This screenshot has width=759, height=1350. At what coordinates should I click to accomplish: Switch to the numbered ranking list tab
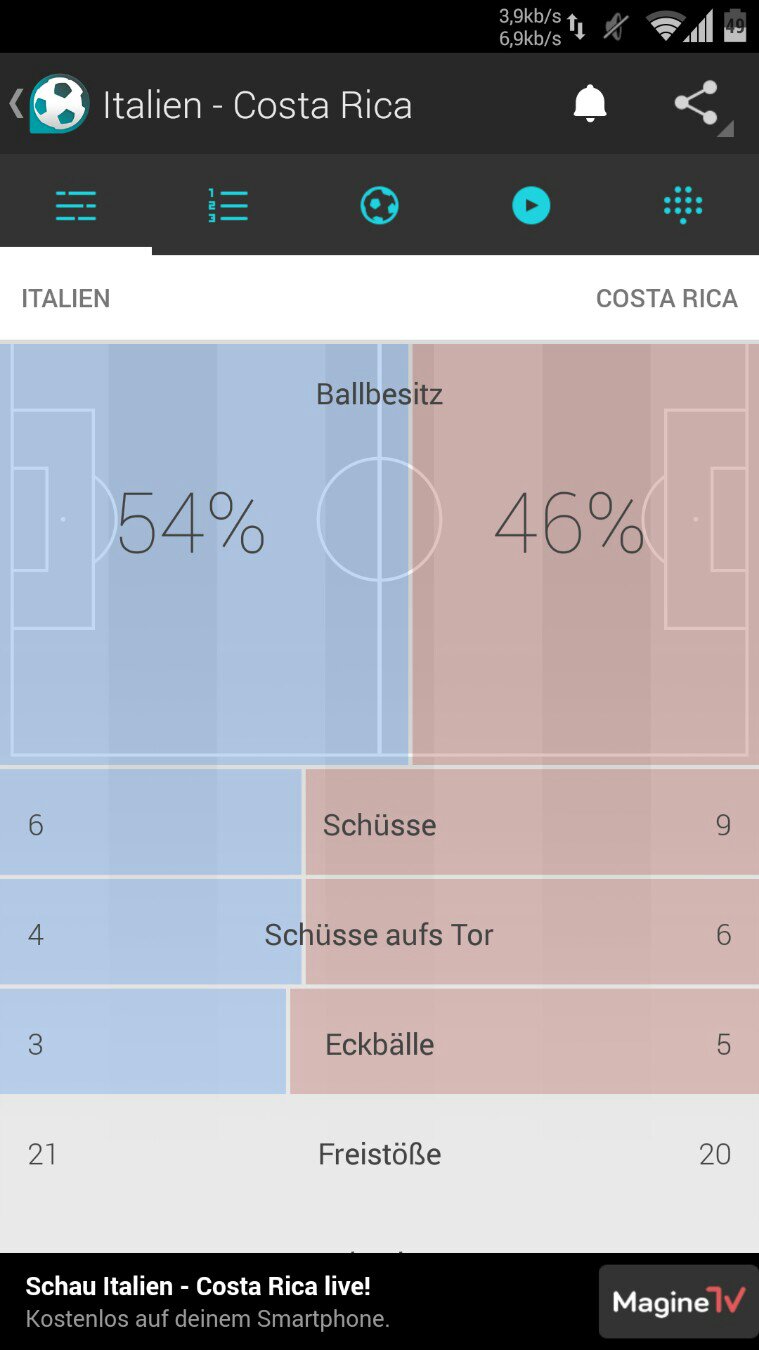(228, 206)
